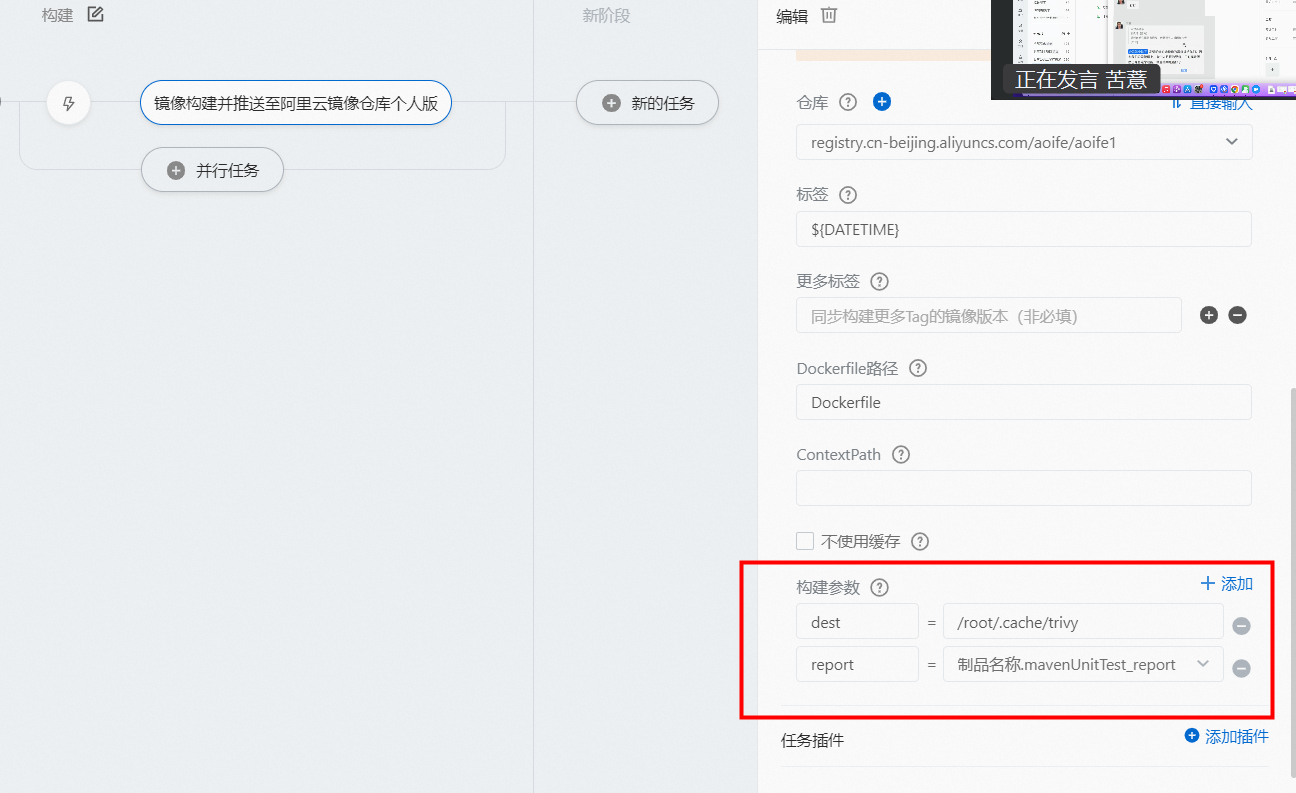The width and height of the screenshot is (1296, 793).
Task: Click the /root/.cache/trivy value field
Action: coord(1083,621)
